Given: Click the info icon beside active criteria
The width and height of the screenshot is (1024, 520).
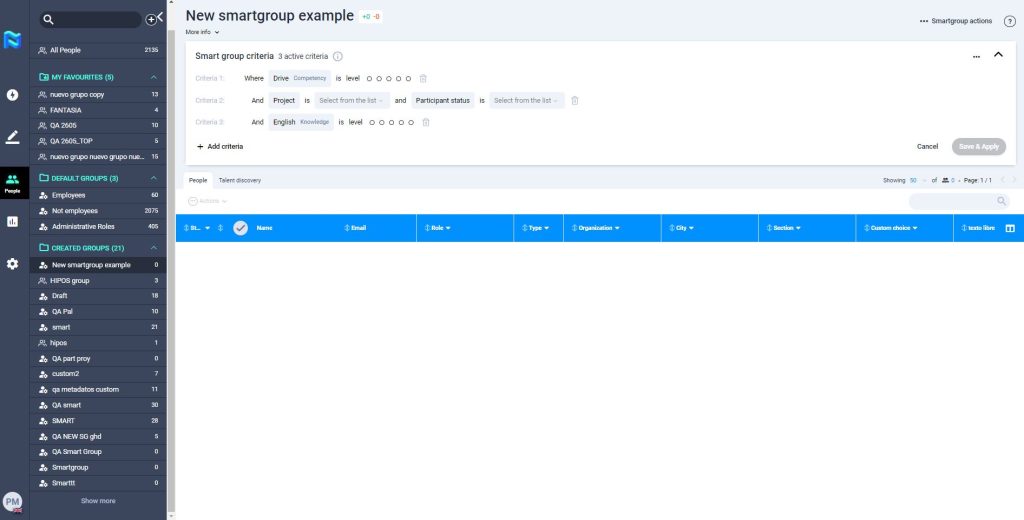Looking at the screenshot, I should pyautogui.click(x=337, y=57).
